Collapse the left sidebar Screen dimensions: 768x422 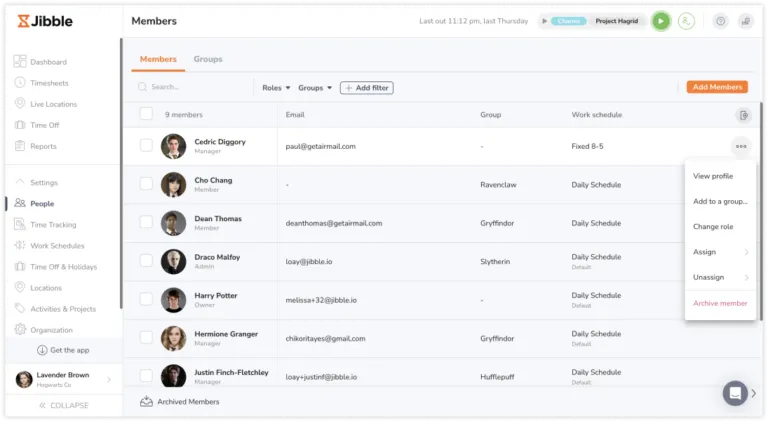pyautogui.click(x=62, y=405)
